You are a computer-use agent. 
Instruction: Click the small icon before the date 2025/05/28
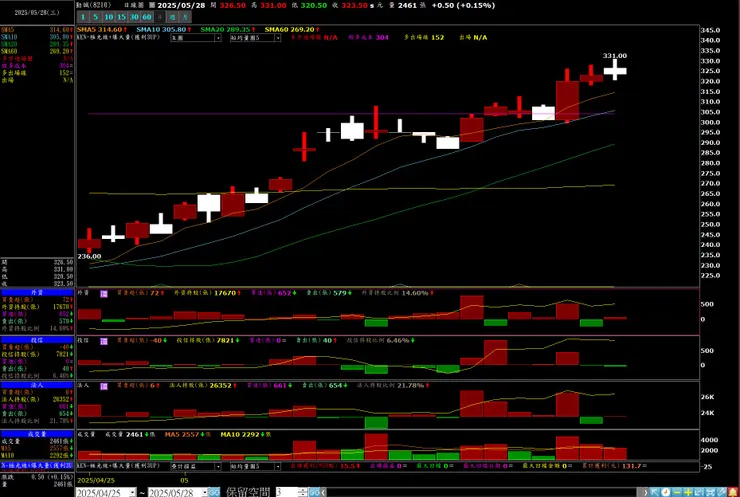pos(151,5)
